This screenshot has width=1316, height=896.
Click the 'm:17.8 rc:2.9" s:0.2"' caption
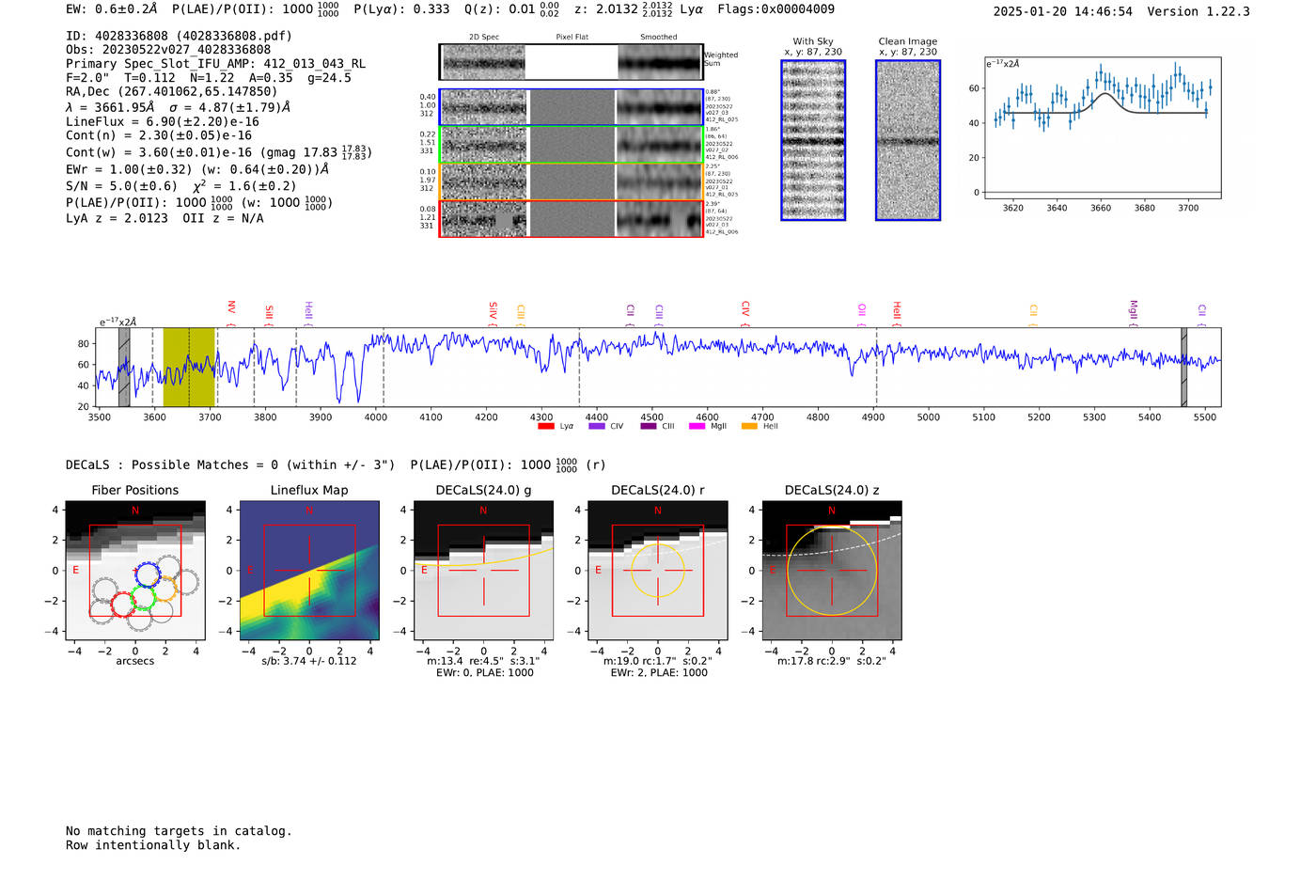point(832,661)
